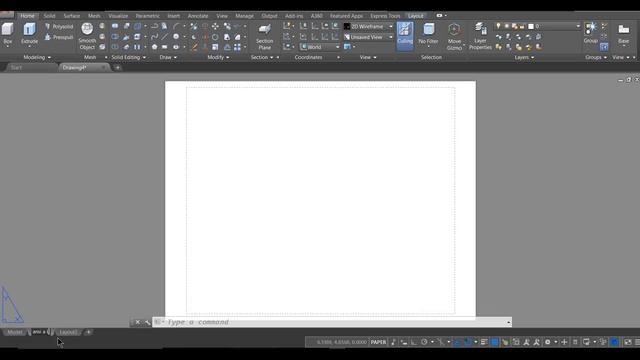Expand the Modify panel

pos(218,58)
